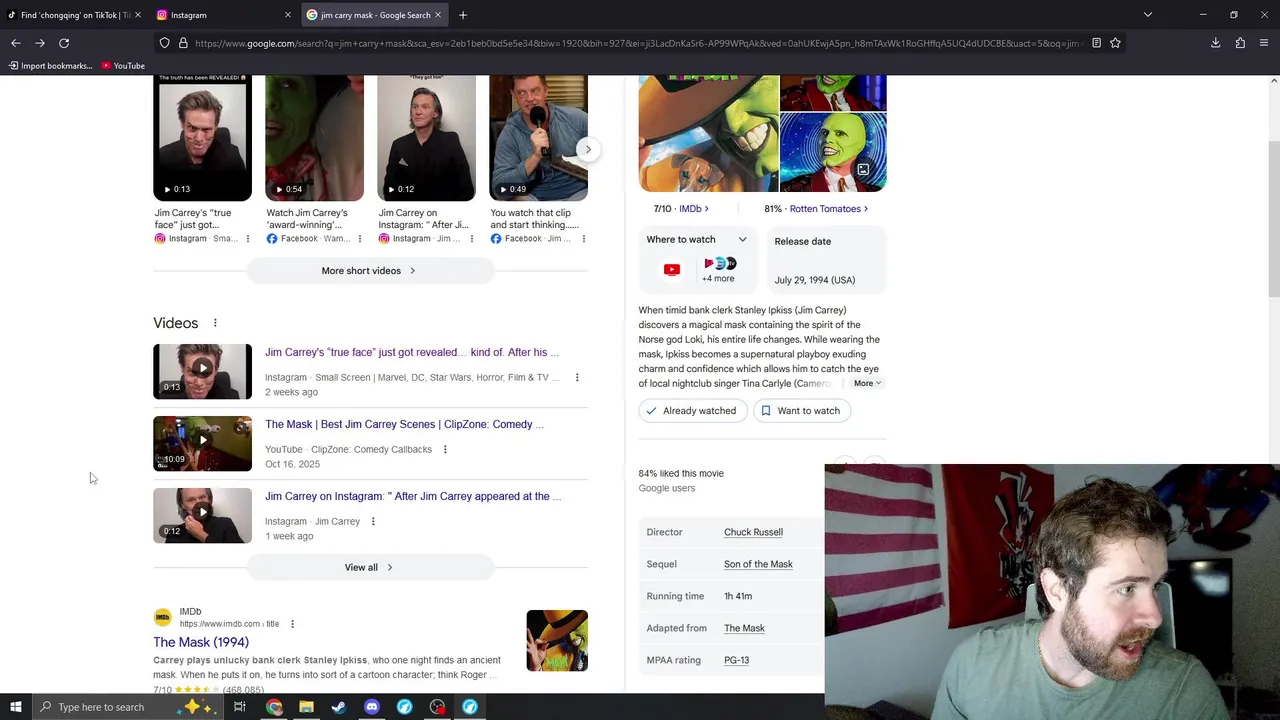Open Import bookmarks in the bookmarks bar

(50, 66)
